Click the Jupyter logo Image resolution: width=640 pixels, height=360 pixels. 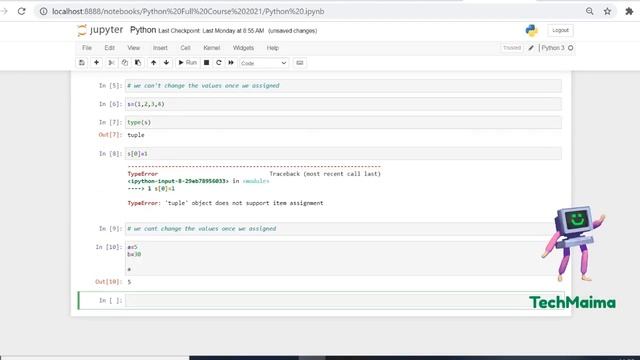100,30
